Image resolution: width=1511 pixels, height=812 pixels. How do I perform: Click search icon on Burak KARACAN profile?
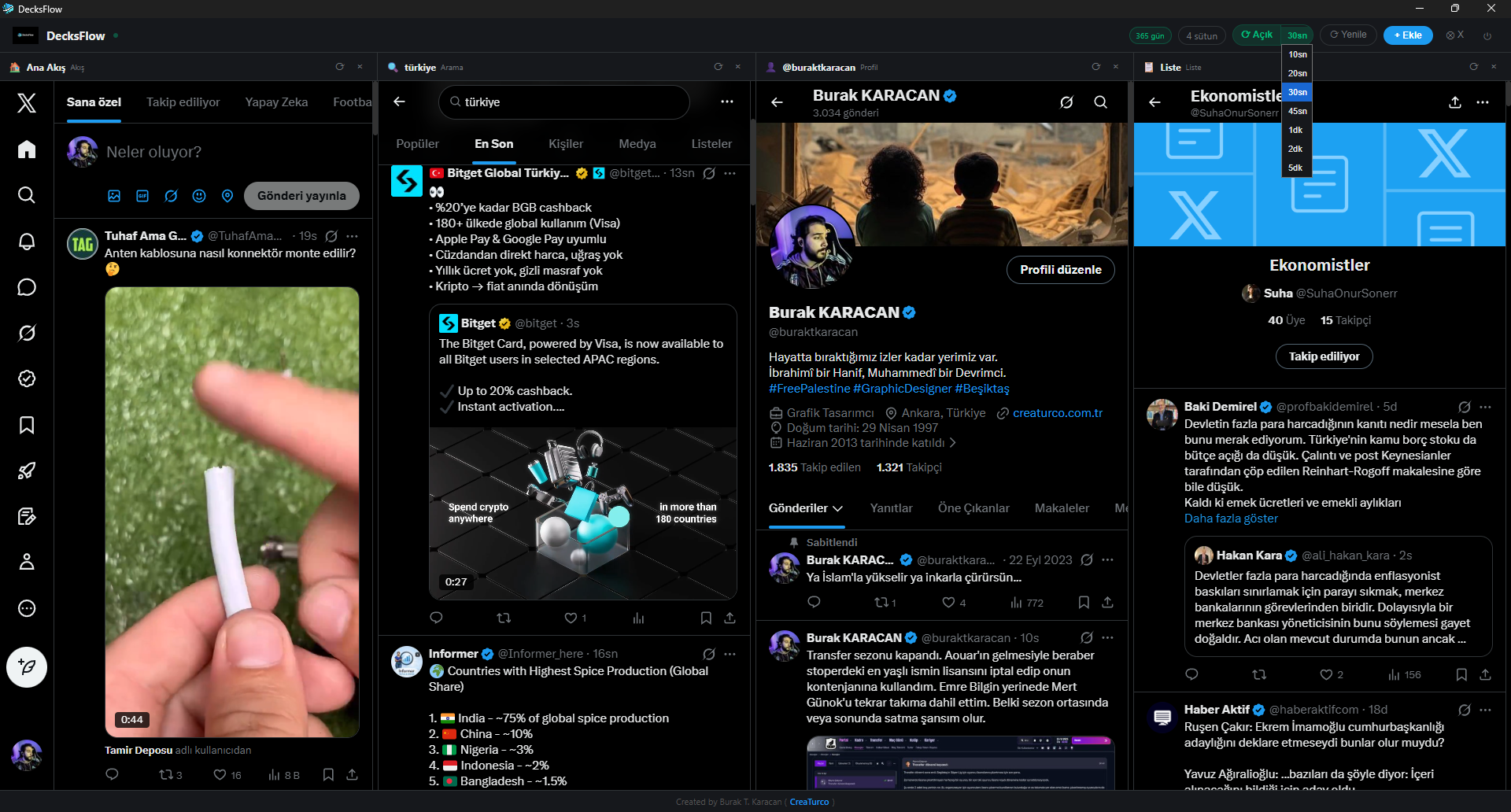[x=1100, y=102]
